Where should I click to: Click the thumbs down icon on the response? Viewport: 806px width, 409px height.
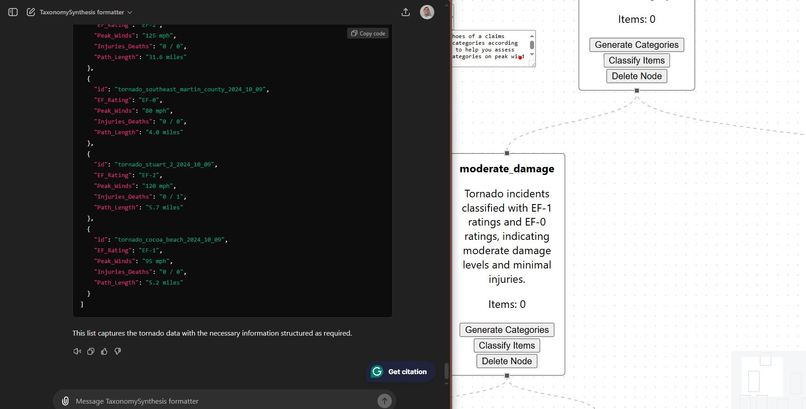[x=118, y=351]
